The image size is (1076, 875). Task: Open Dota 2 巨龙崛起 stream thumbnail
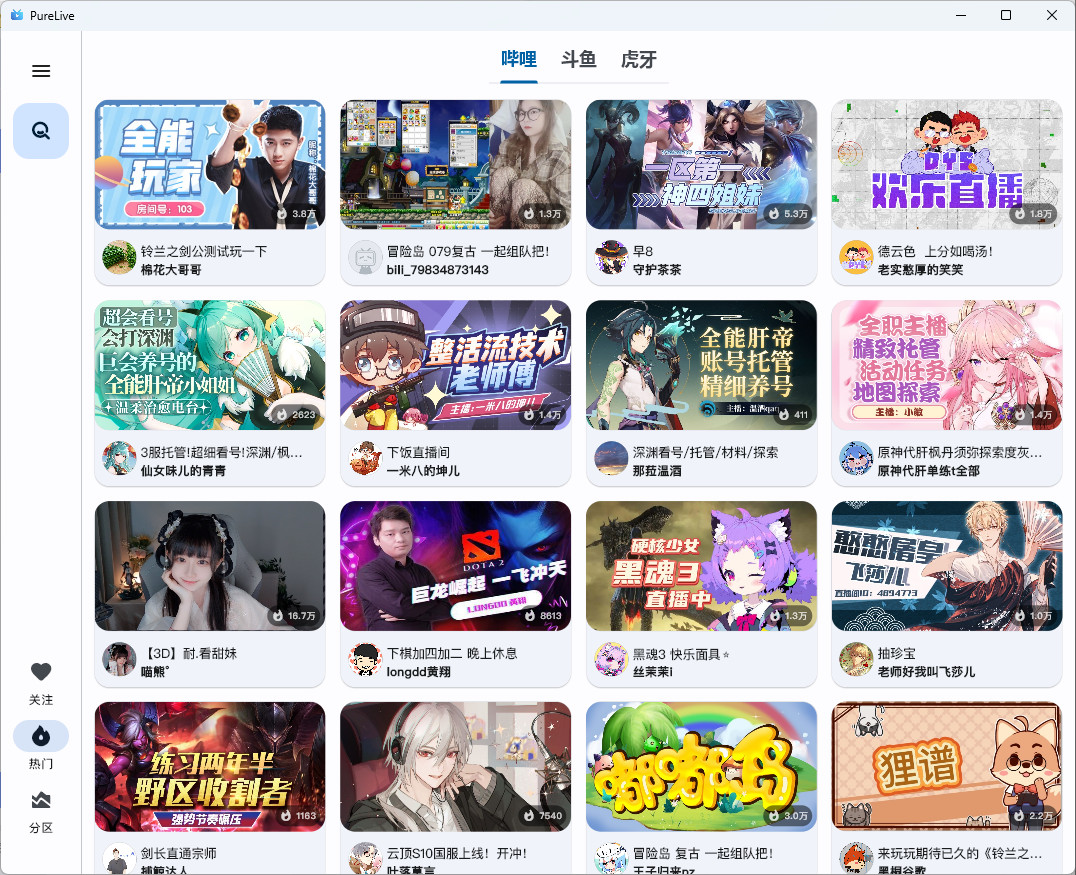click(x=456, y=566)
